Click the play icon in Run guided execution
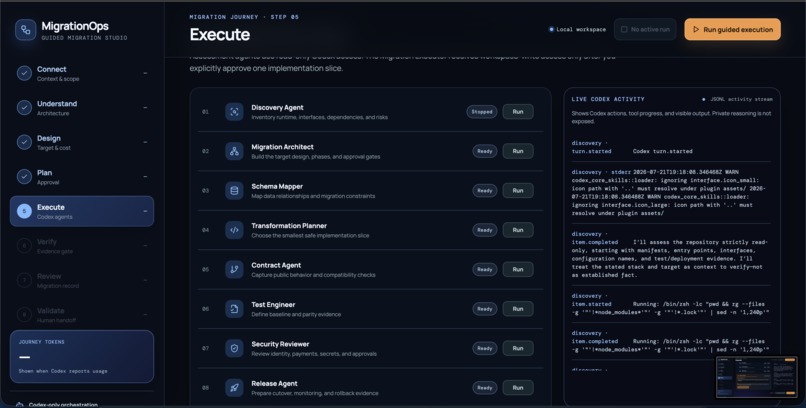Viewport: 806px width, 408px height. click(696, 29)
